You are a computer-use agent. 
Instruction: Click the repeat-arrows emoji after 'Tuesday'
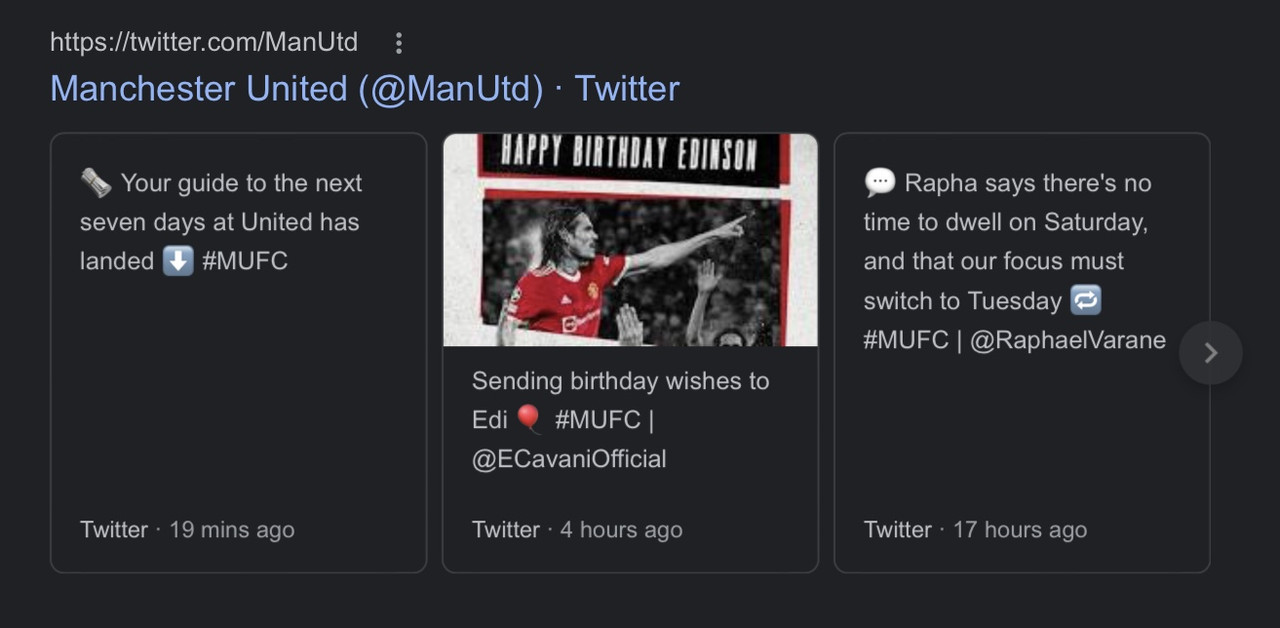pos(1085,301)
